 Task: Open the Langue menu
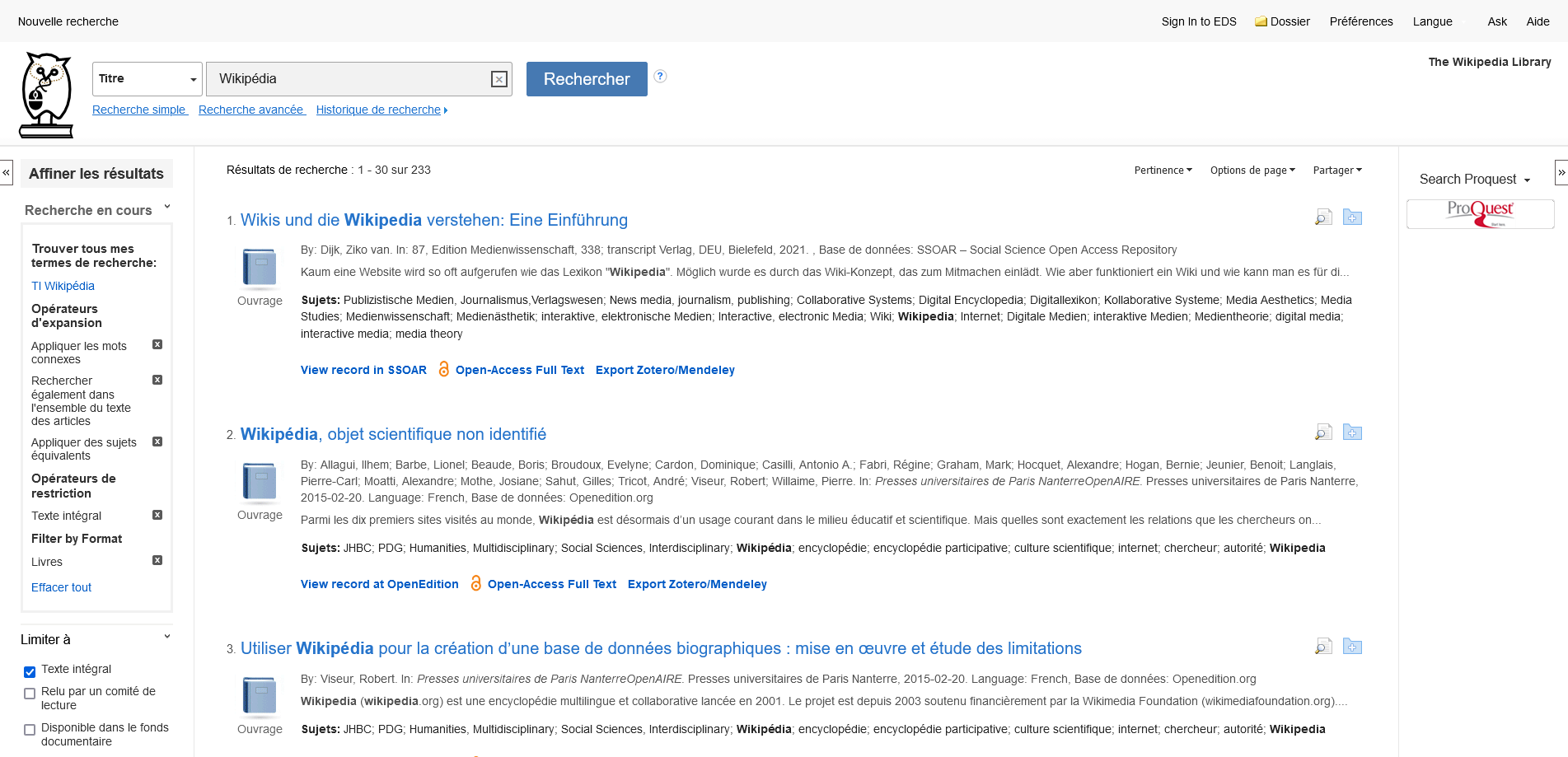1432,21
